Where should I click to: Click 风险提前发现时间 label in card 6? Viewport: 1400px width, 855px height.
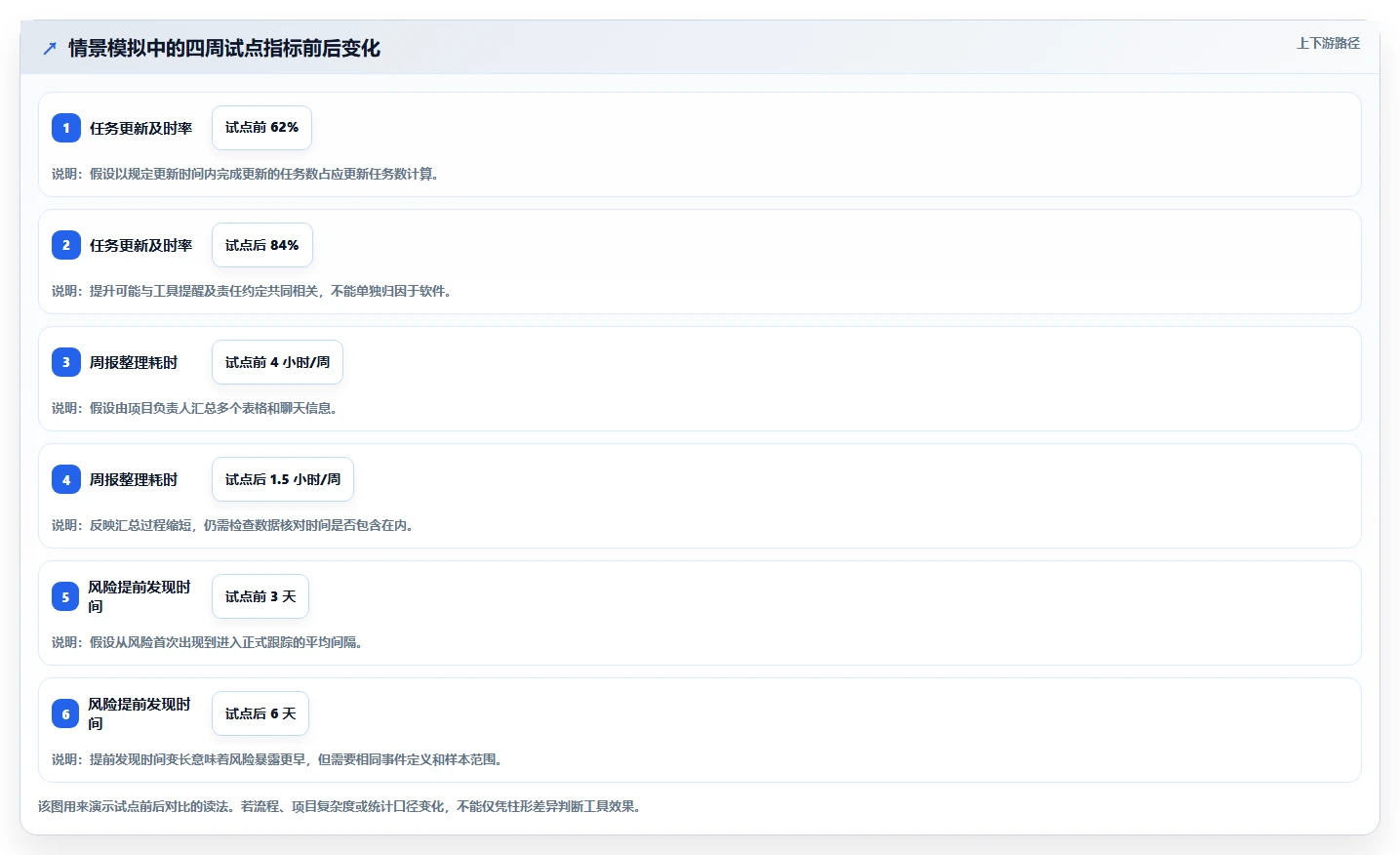(140, 713)
